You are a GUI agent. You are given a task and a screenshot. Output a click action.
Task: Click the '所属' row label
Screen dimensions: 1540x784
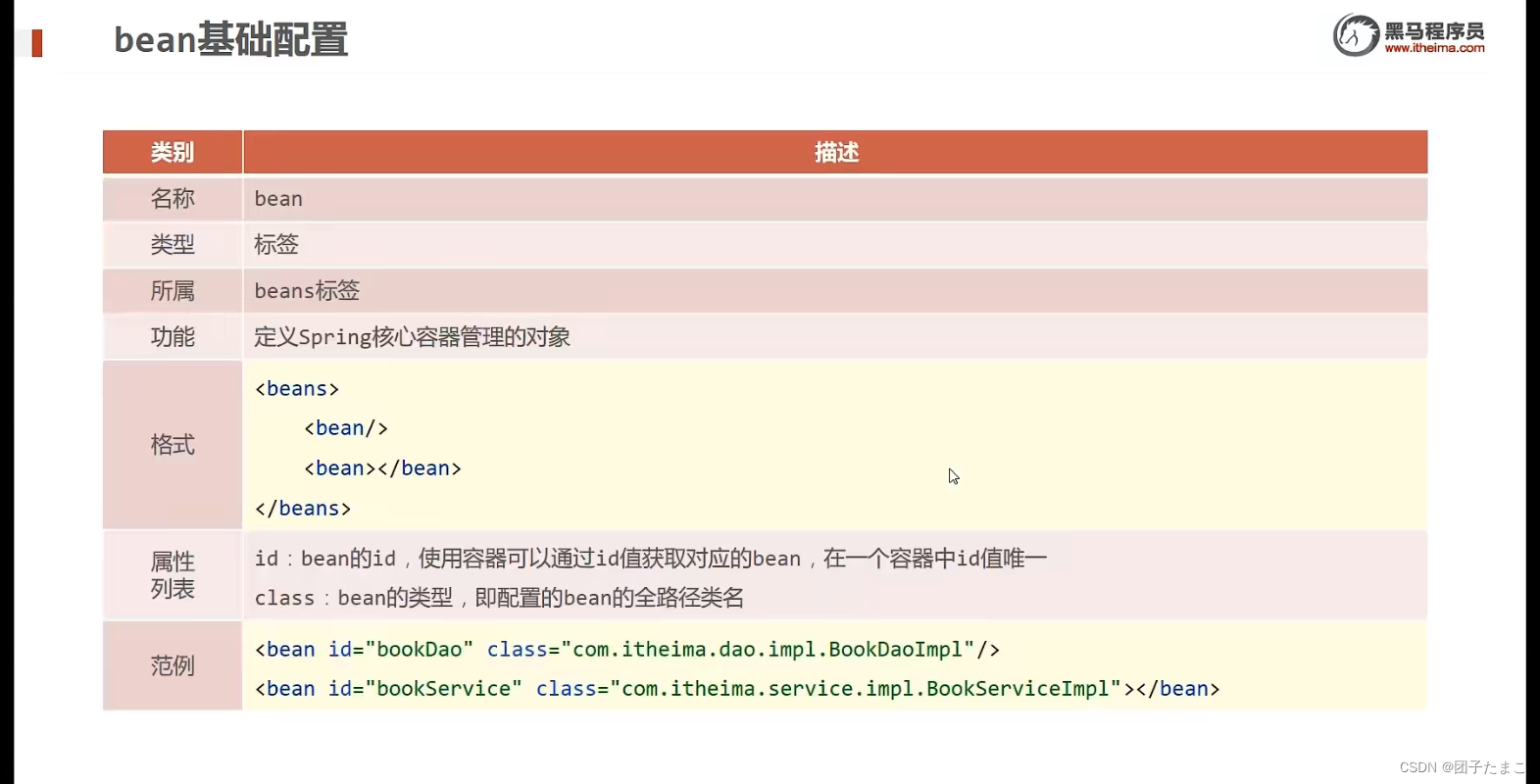click(x=173, y=291)
